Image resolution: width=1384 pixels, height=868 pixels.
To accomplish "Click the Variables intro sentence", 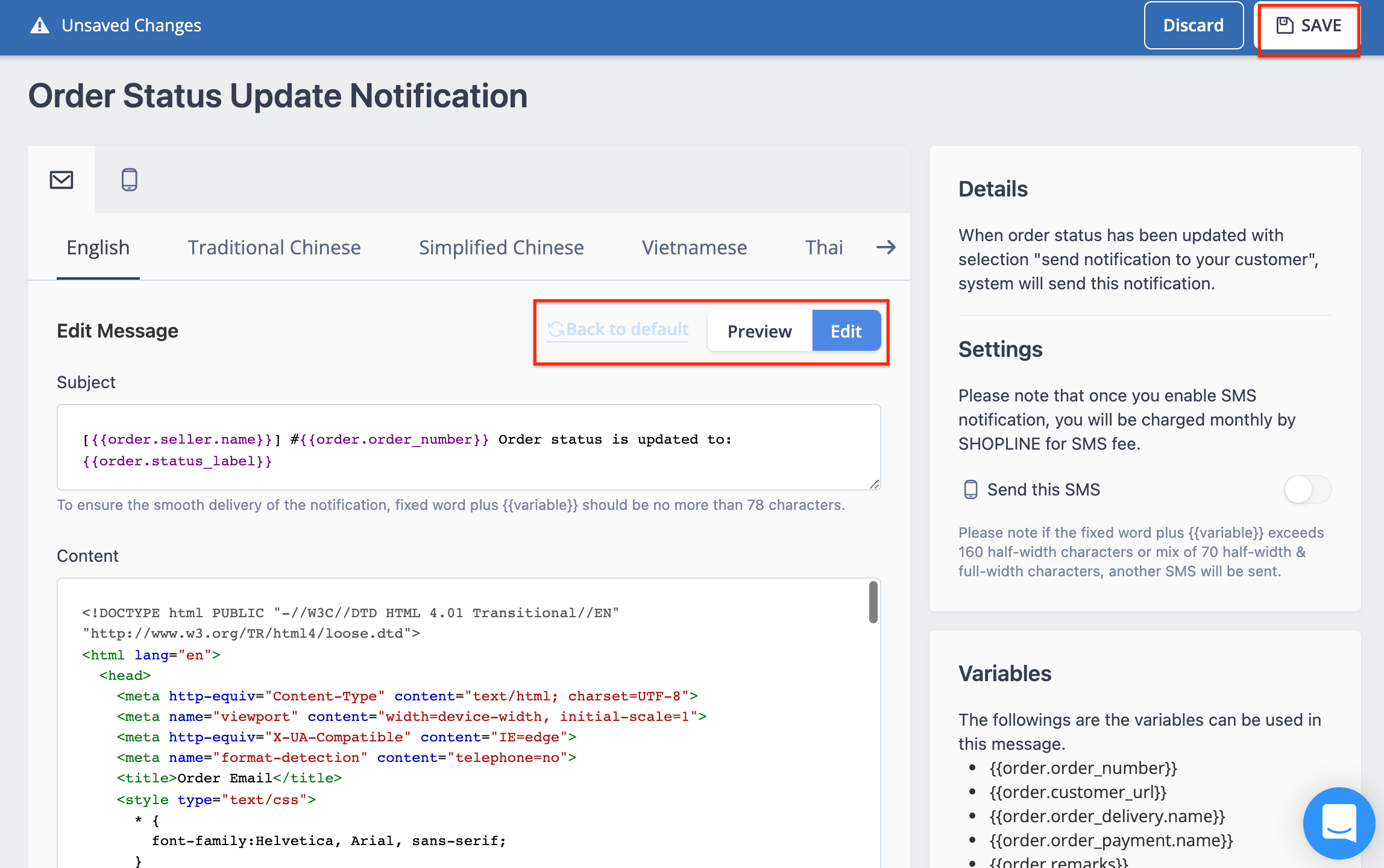I will tap(1140, 732).
